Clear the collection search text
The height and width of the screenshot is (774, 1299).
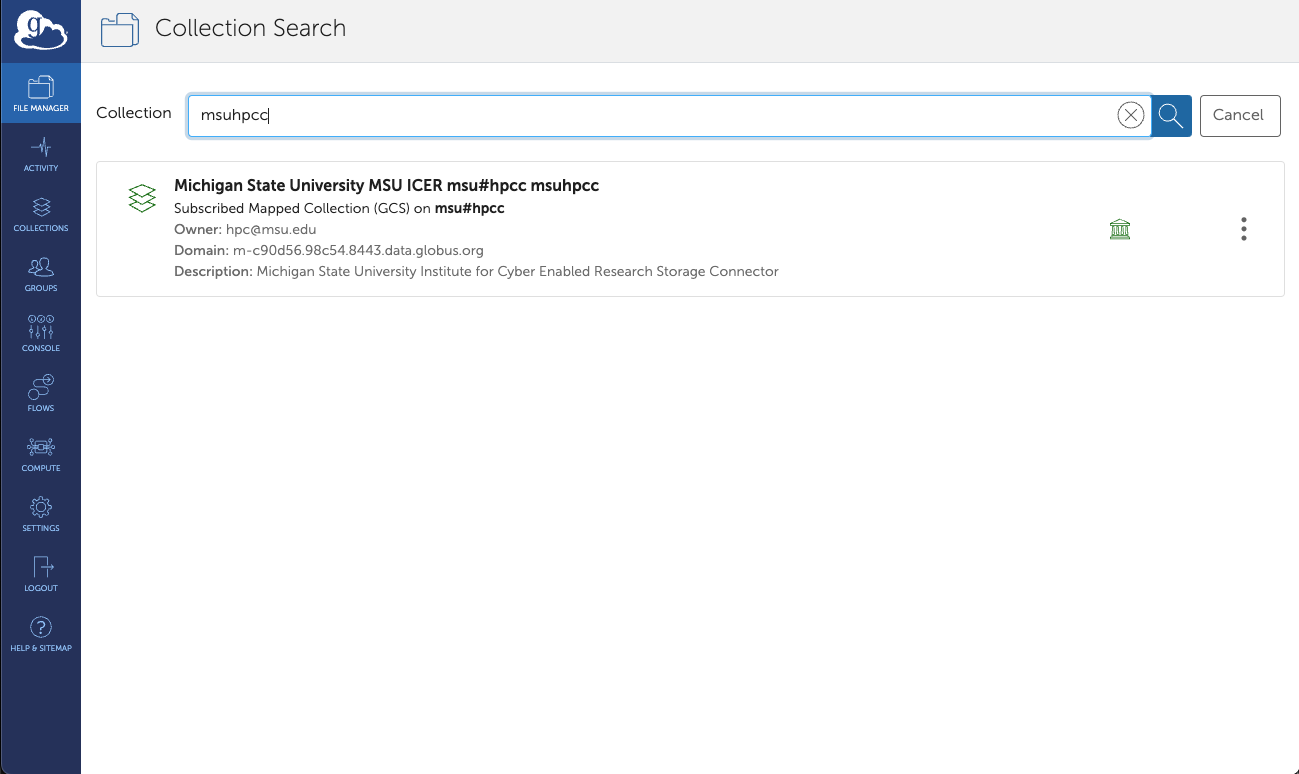1130,116
